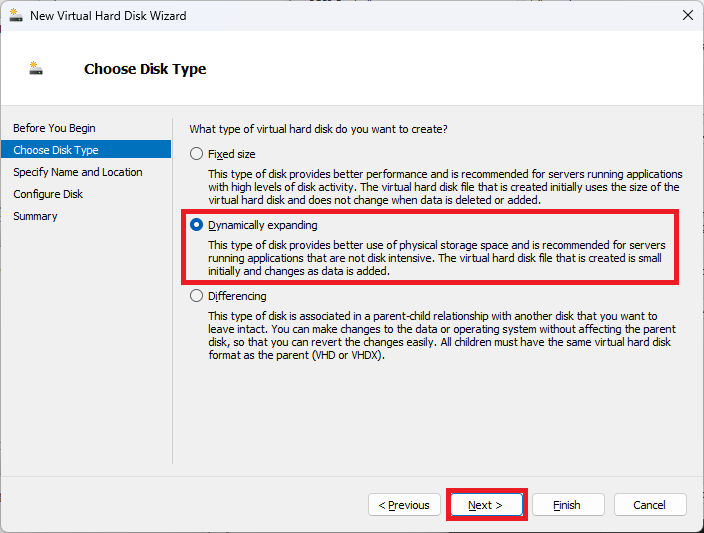
Task: Click the Choose Disk Type page heading
Action: (x=145, y=69)
